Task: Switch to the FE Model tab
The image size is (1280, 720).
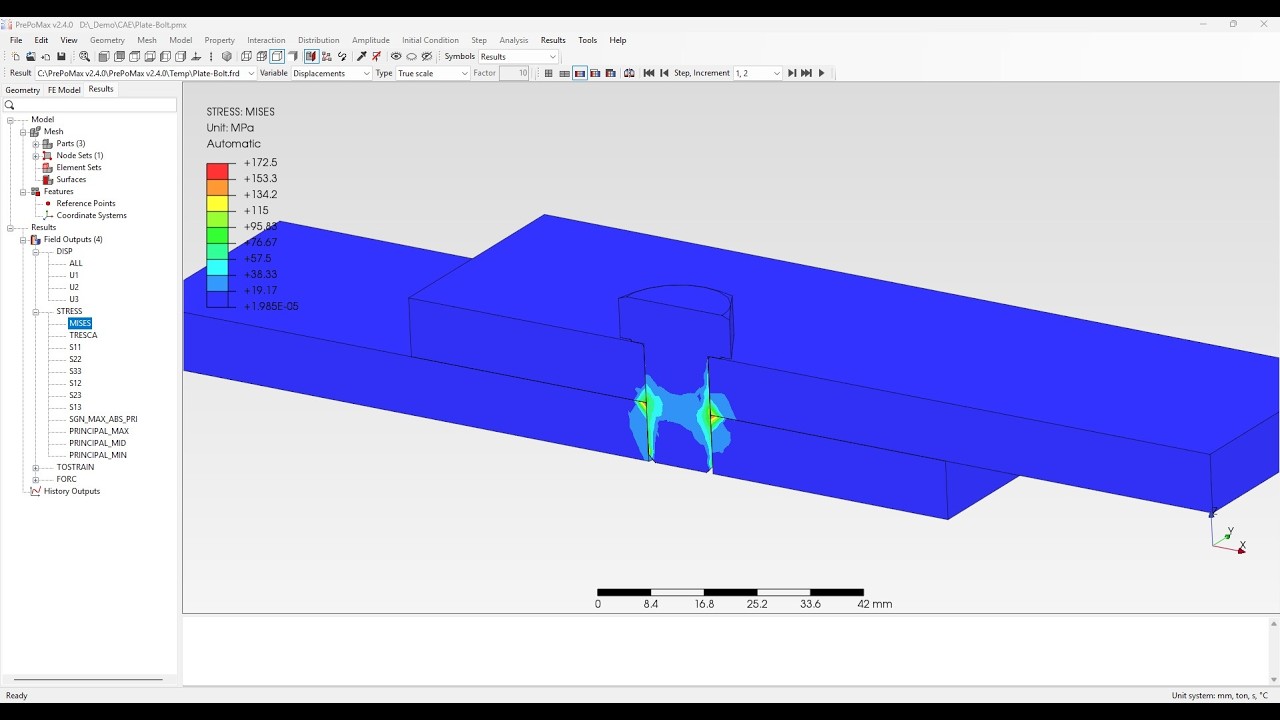Action: click(64, 90)
